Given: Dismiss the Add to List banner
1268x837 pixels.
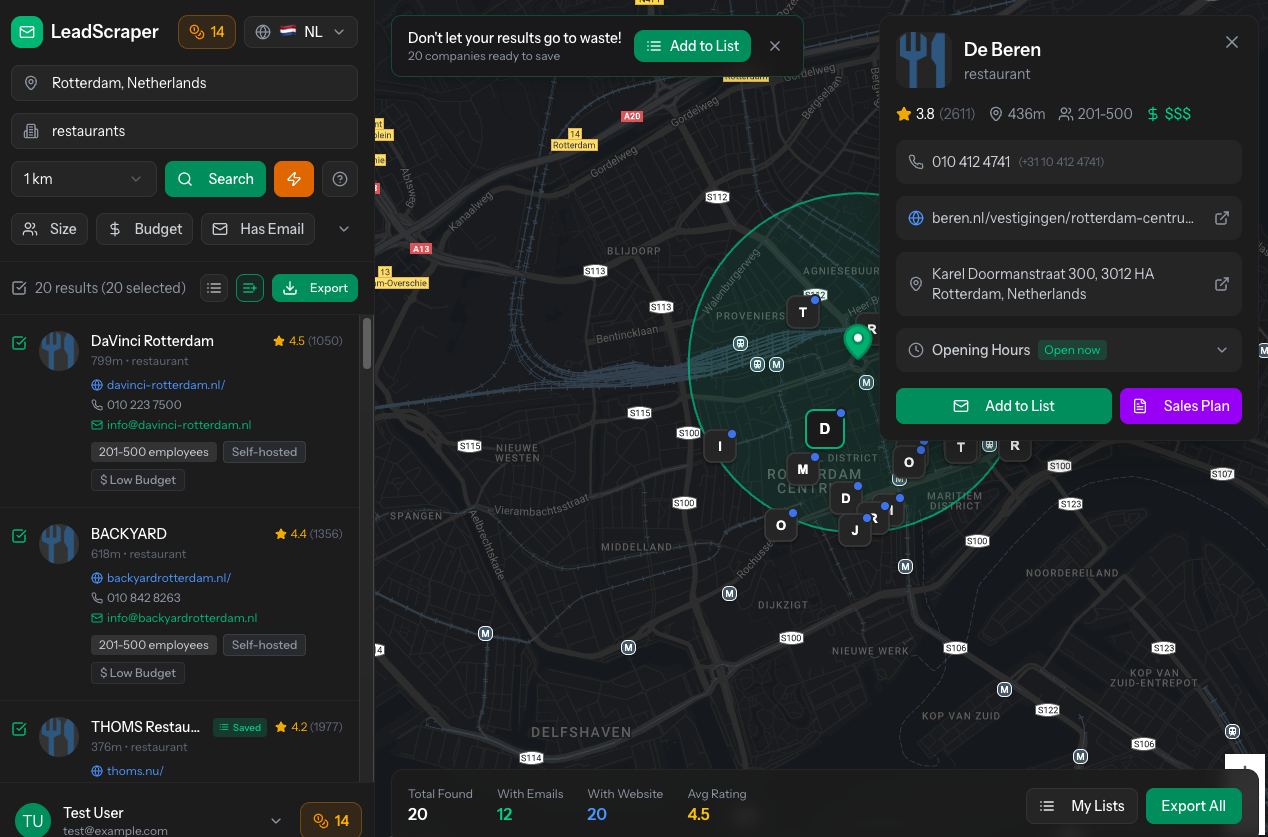Looking at the screenshot, I should click(x=775, y=46).
